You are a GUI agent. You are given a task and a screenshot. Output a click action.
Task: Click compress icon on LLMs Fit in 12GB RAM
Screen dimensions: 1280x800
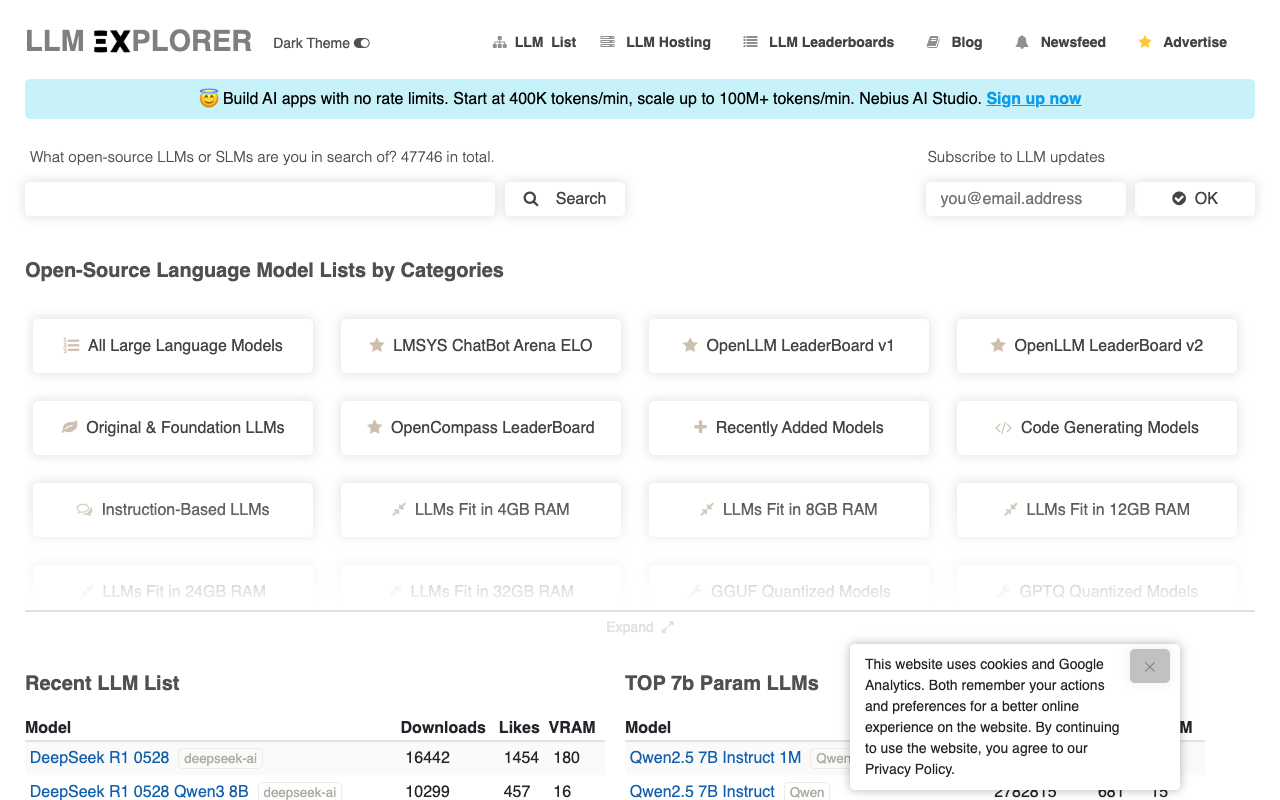click(1011, 509)
